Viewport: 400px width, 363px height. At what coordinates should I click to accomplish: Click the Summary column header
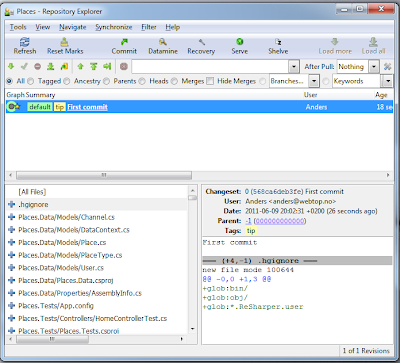(40, 95)
